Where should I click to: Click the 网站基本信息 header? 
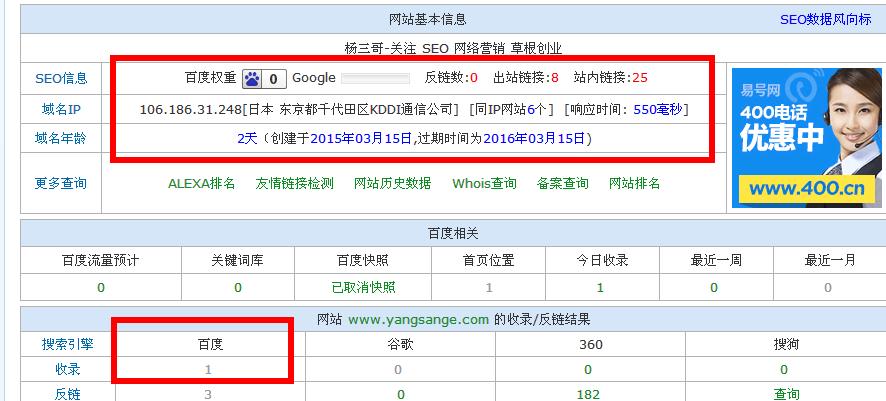[x=428, y=19]
